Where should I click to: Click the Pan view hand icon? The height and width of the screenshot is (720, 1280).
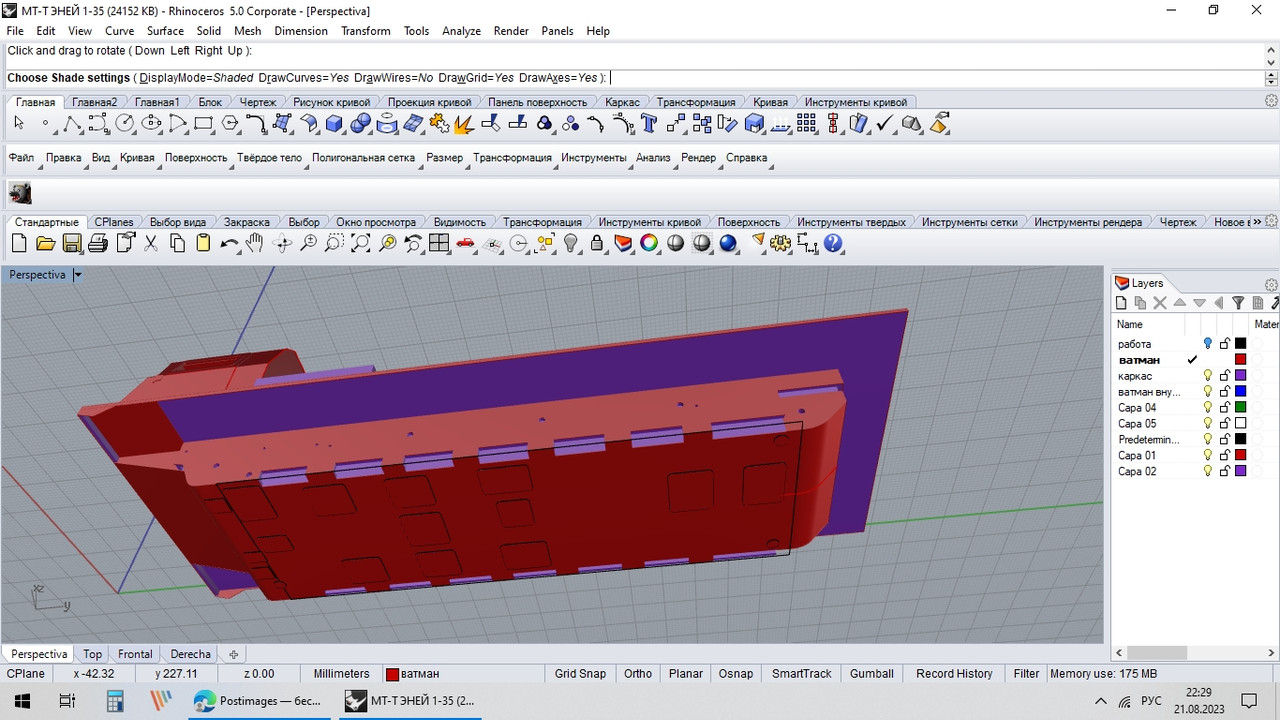point(255,243)
